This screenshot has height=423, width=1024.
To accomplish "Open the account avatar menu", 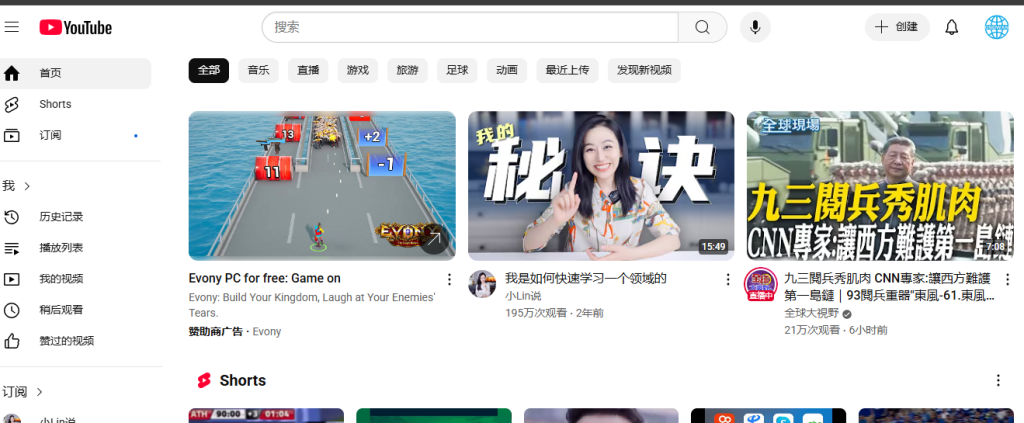I will [x=996, y=27].
